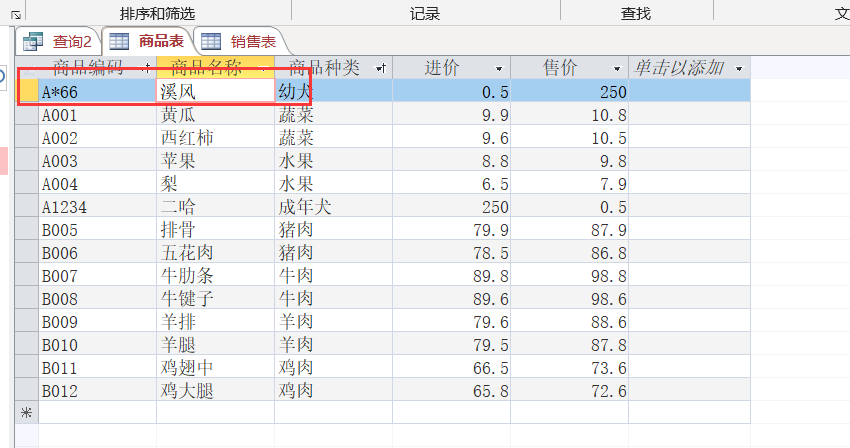Click the empty 商品编码 cell in new row
The width and height of the screenshot is (850, 448).
[98, 413]
